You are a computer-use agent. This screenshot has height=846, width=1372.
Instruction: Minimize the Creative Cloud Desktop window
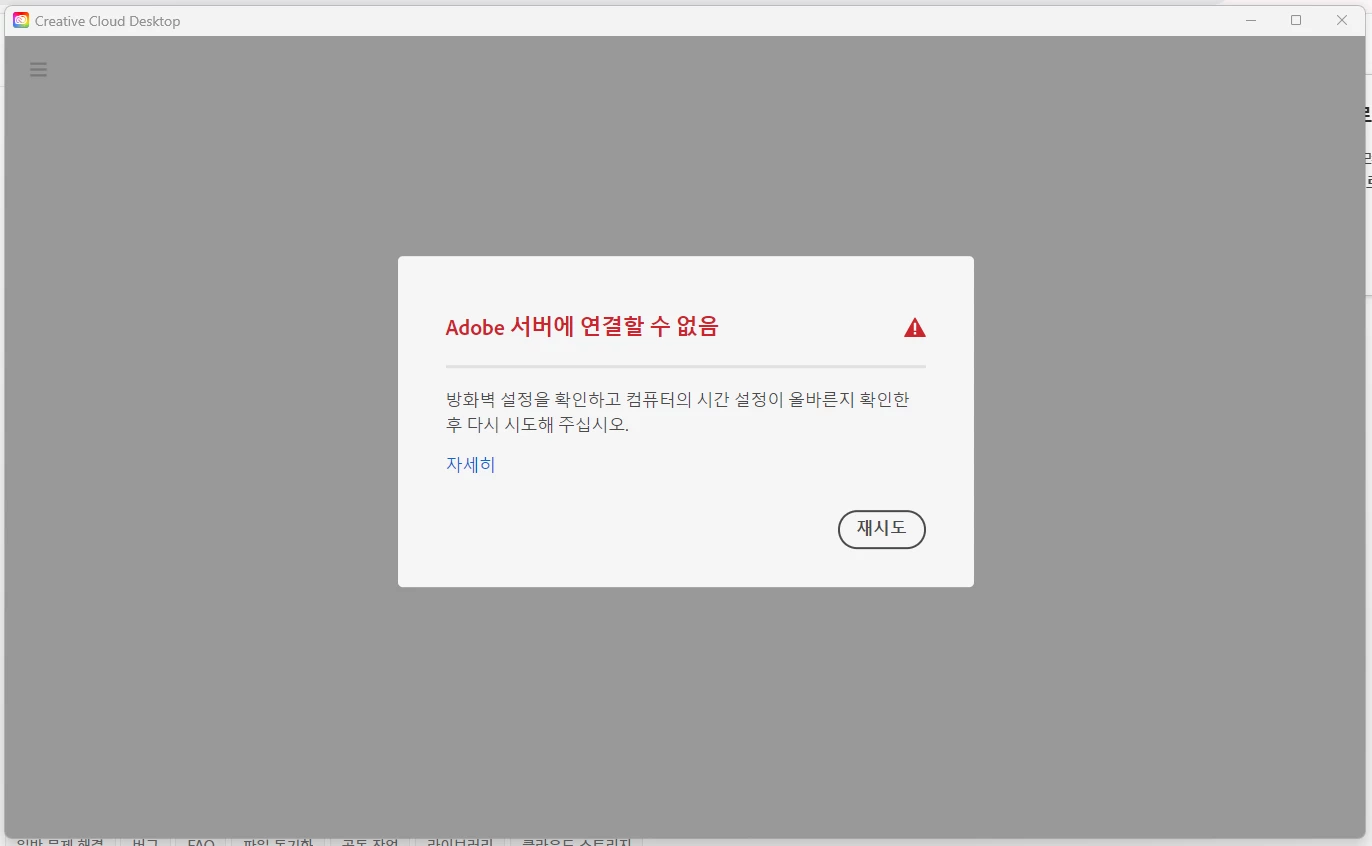(x=1250, y=20)
